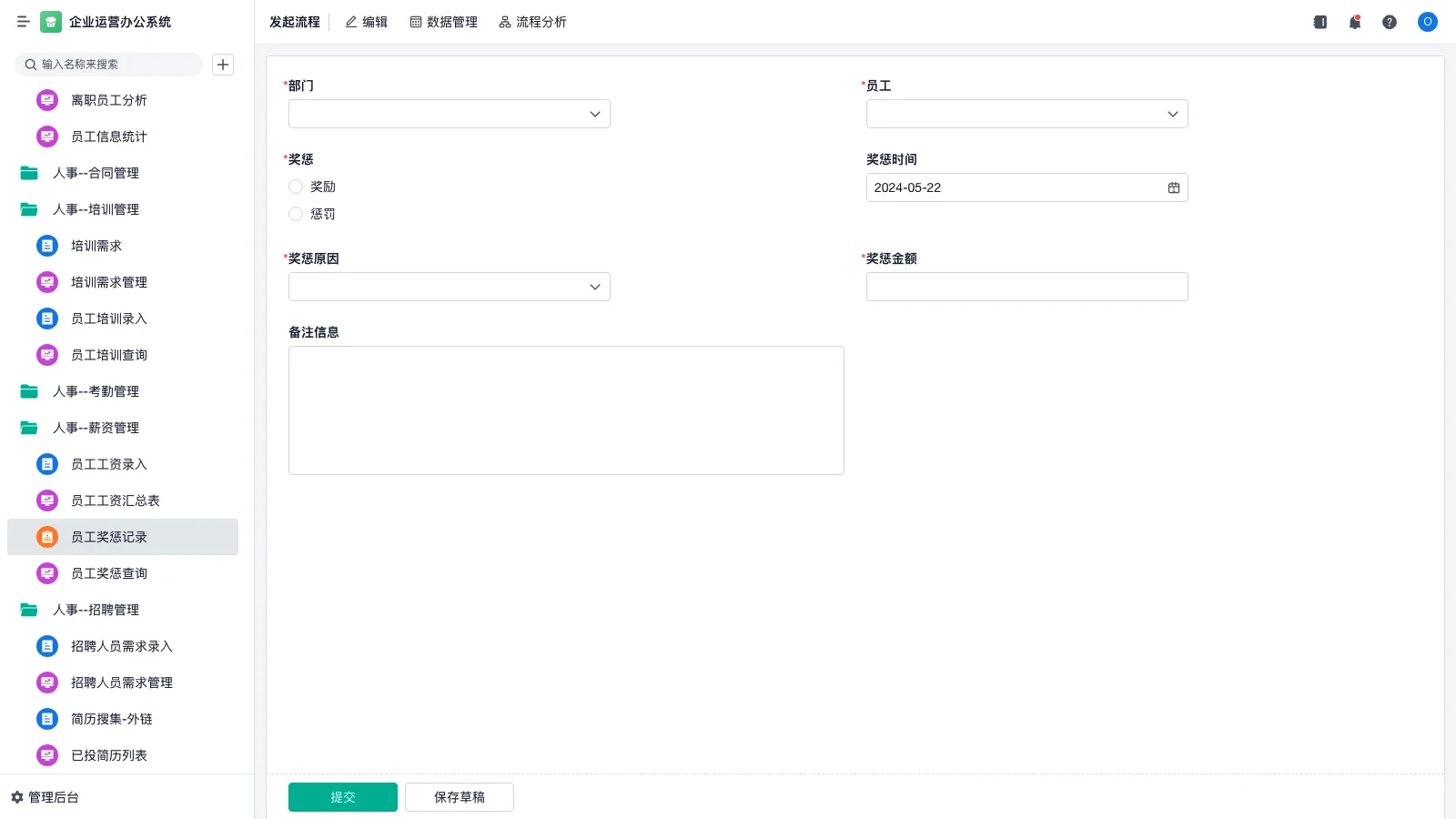Viewport: 1456px width, 819px height.
Task: Open the blue user avatar circle
Action: pos(1427,22)
